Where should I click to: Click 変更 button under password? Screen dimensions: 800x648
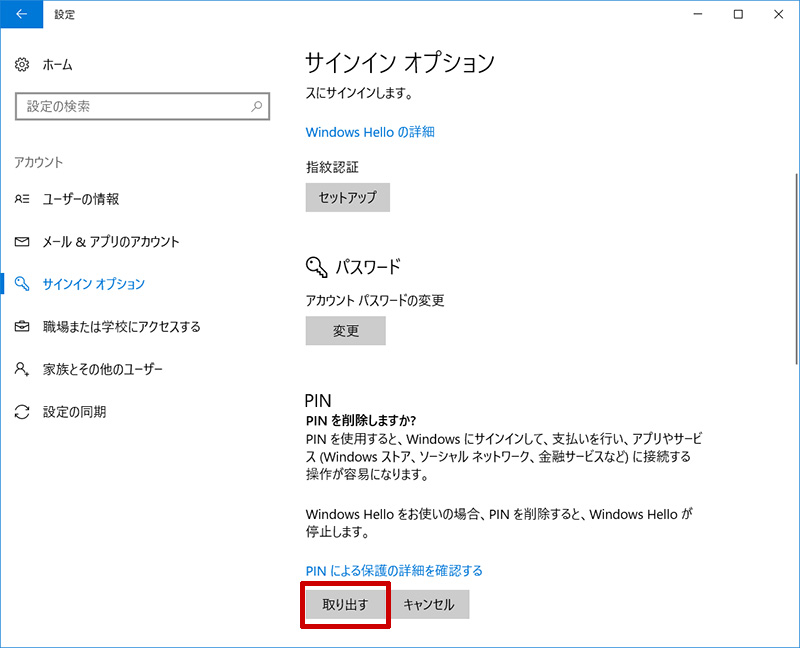coord(346,331)
